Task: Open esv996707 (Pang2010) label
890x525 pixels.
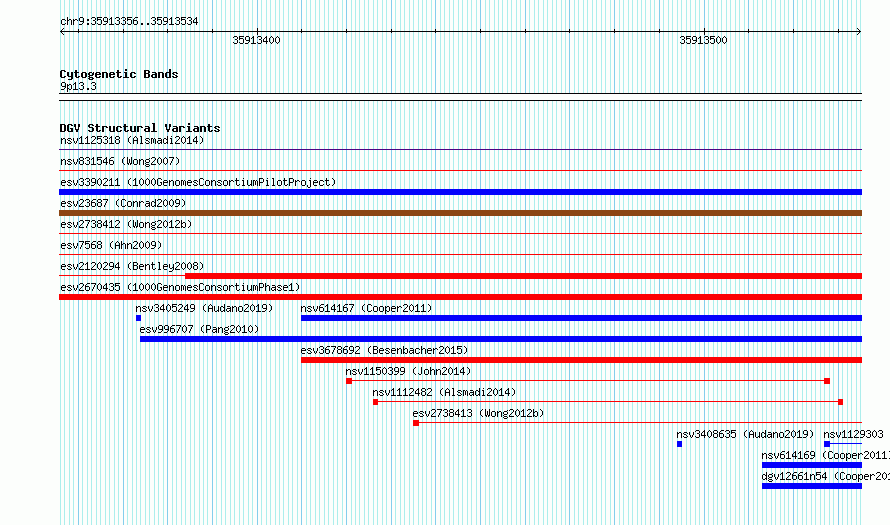Action: [199, 329]
